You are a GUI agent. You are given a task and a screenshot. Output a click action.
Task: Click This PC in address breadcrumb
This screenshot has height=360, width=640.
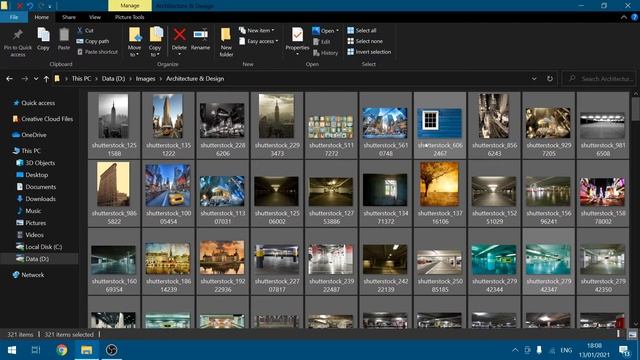(81, 79)
